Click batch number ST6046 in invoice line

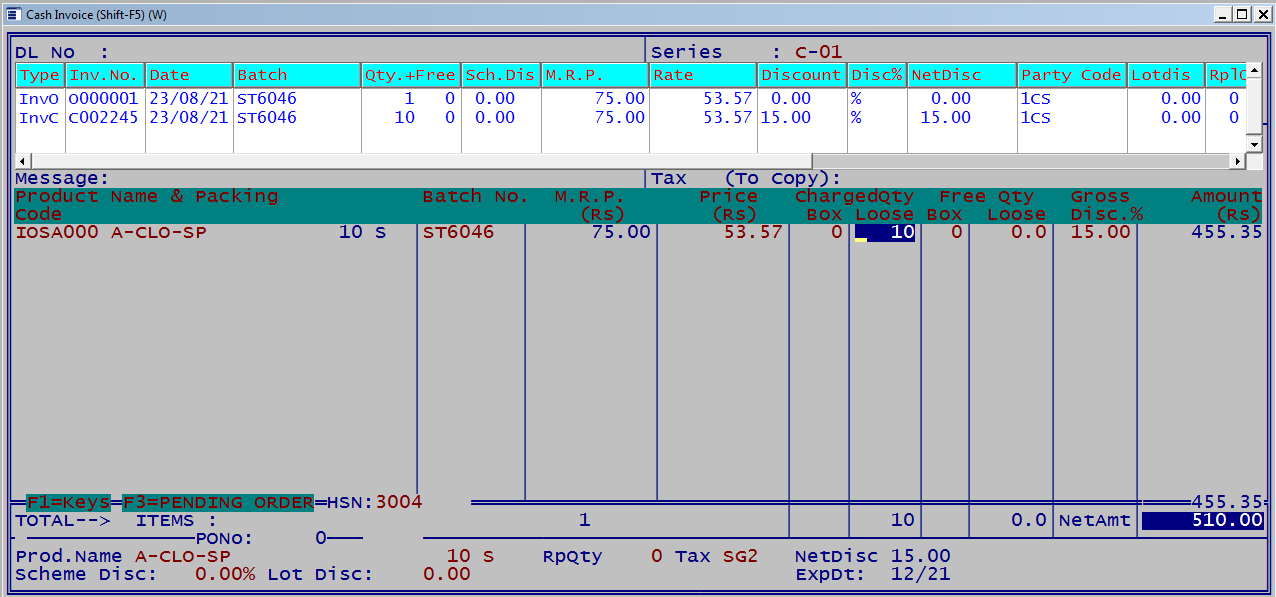click(x=459, y=232)
